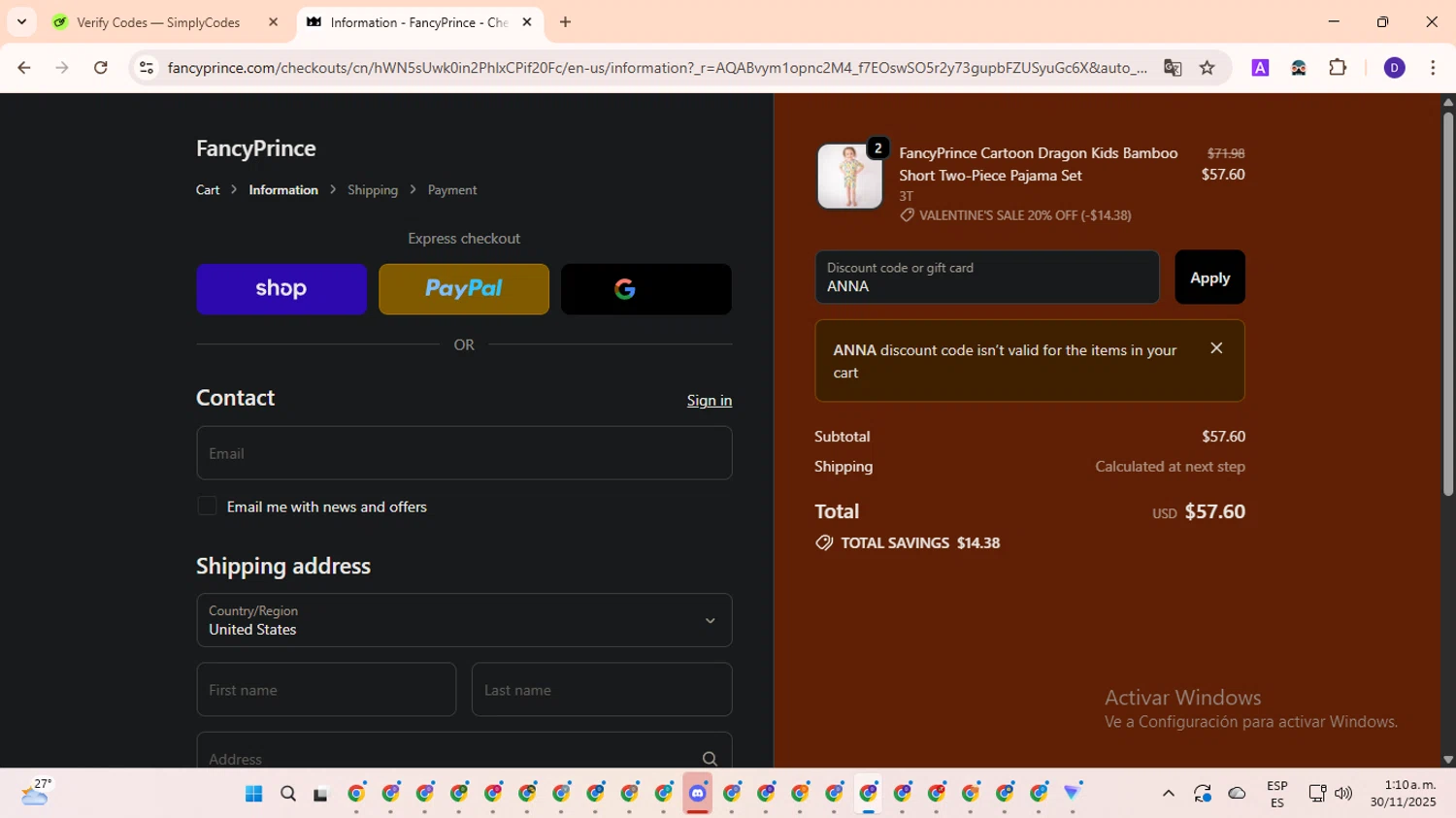Viewport: 1456px width, 818px height.
Task: Click the pajama set product thumbnail
Action: [x=849, y=176]
